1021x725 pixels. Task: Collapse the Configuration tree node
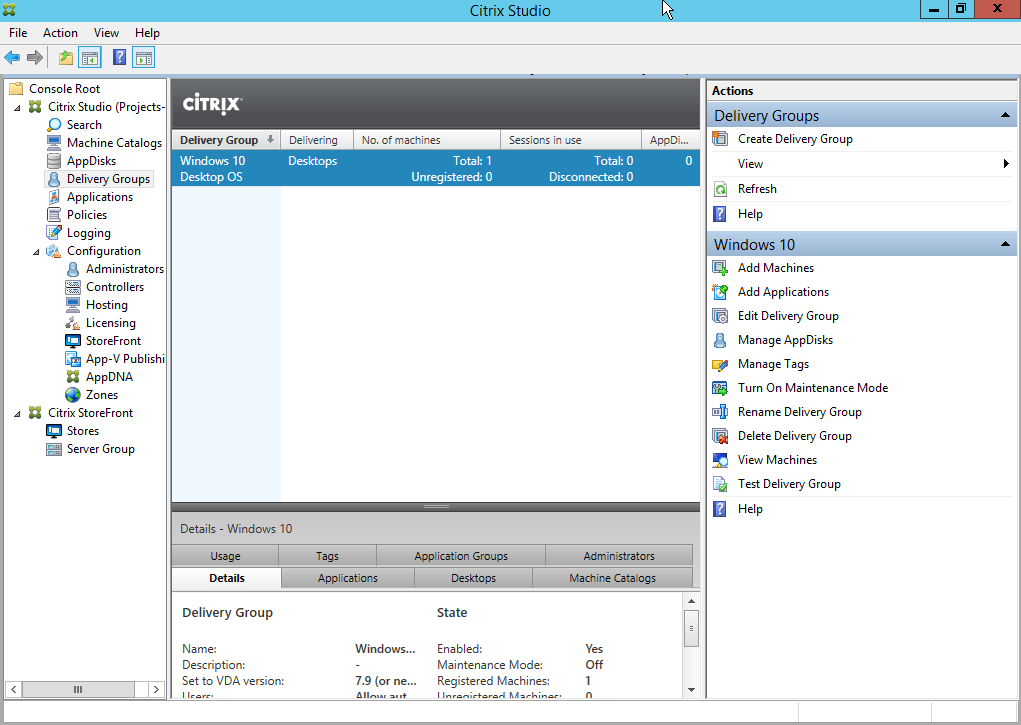click(36, 251)
